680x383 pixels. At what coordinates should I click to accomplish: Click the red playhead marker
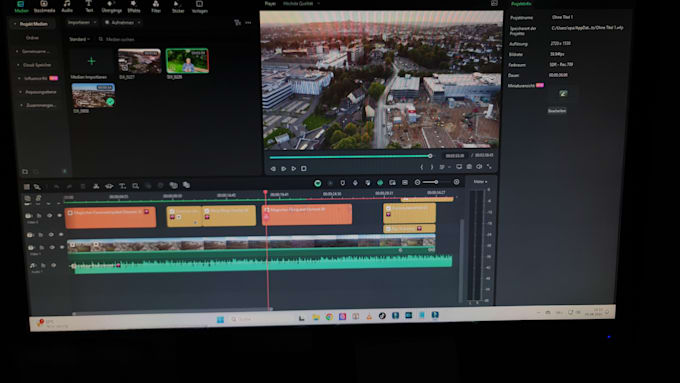point(265,192)
